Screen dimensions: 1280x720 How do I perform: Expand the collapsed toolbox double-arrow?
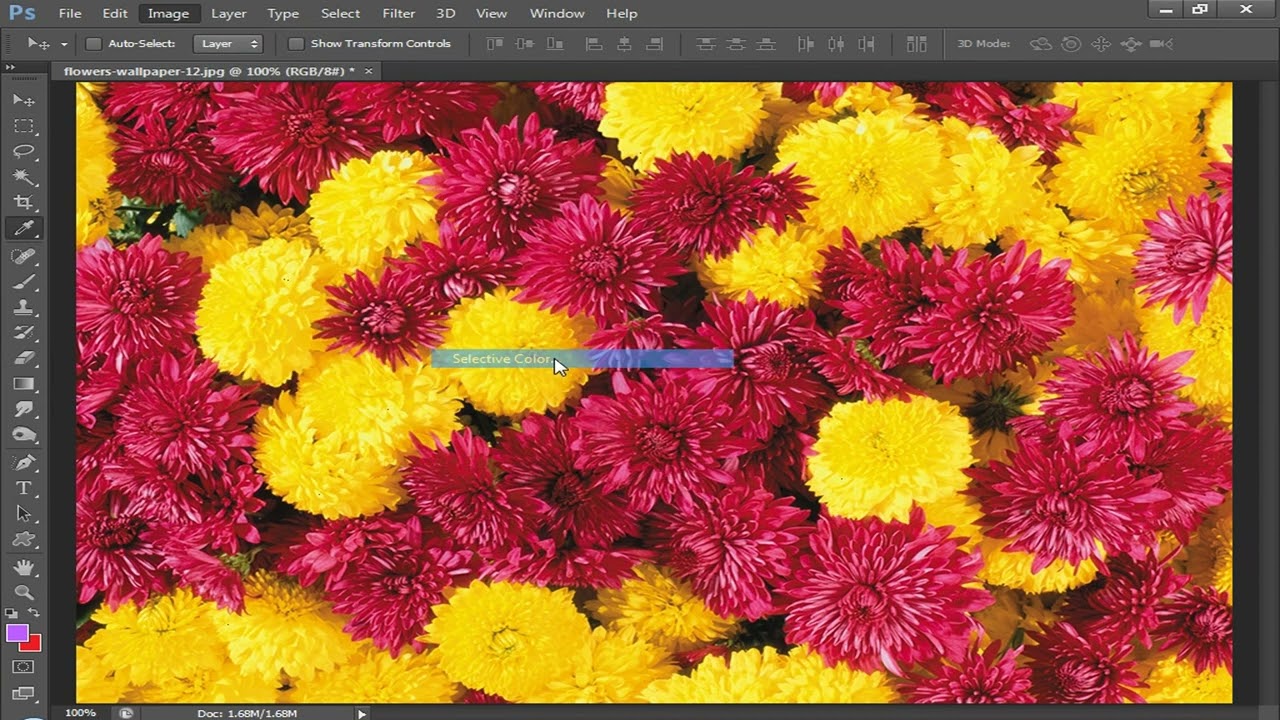[10, 68]
